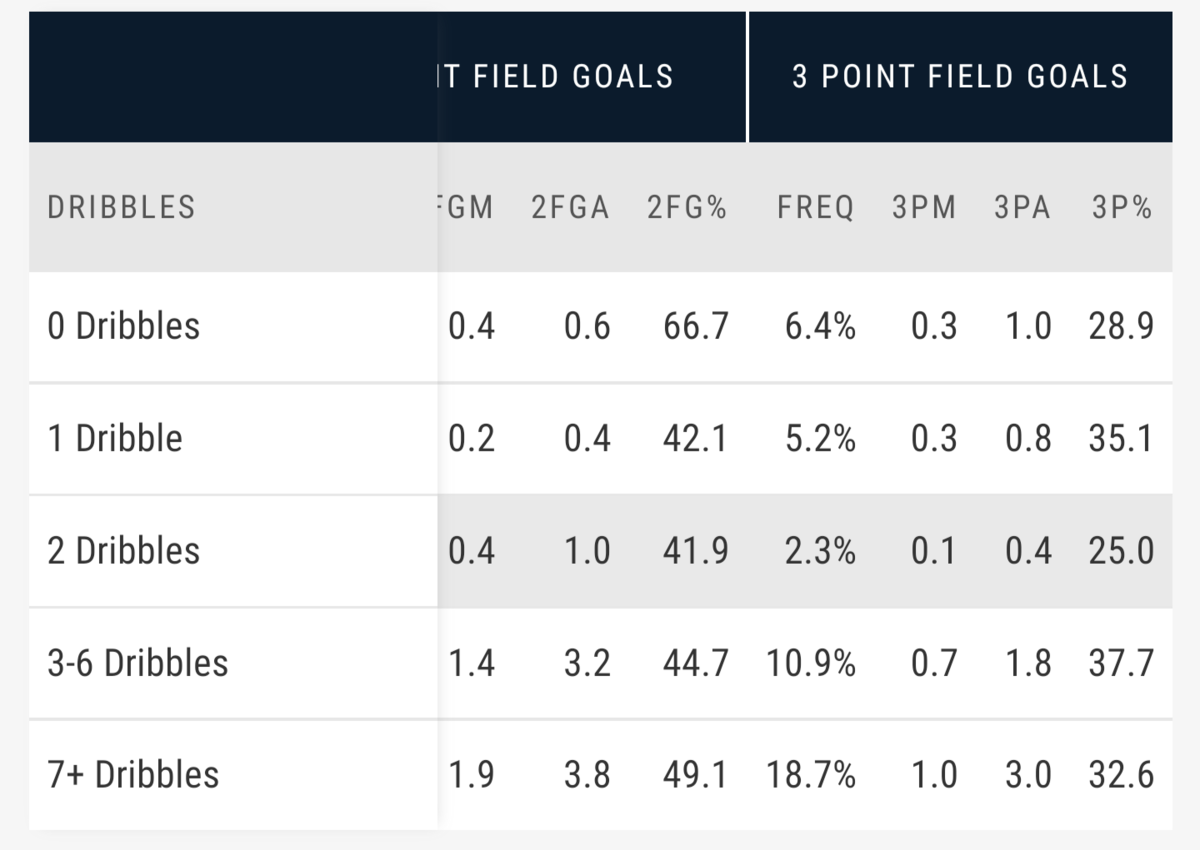
Task: Click the 37.7 three-point percentage cell
Action: coord(1121,662)
